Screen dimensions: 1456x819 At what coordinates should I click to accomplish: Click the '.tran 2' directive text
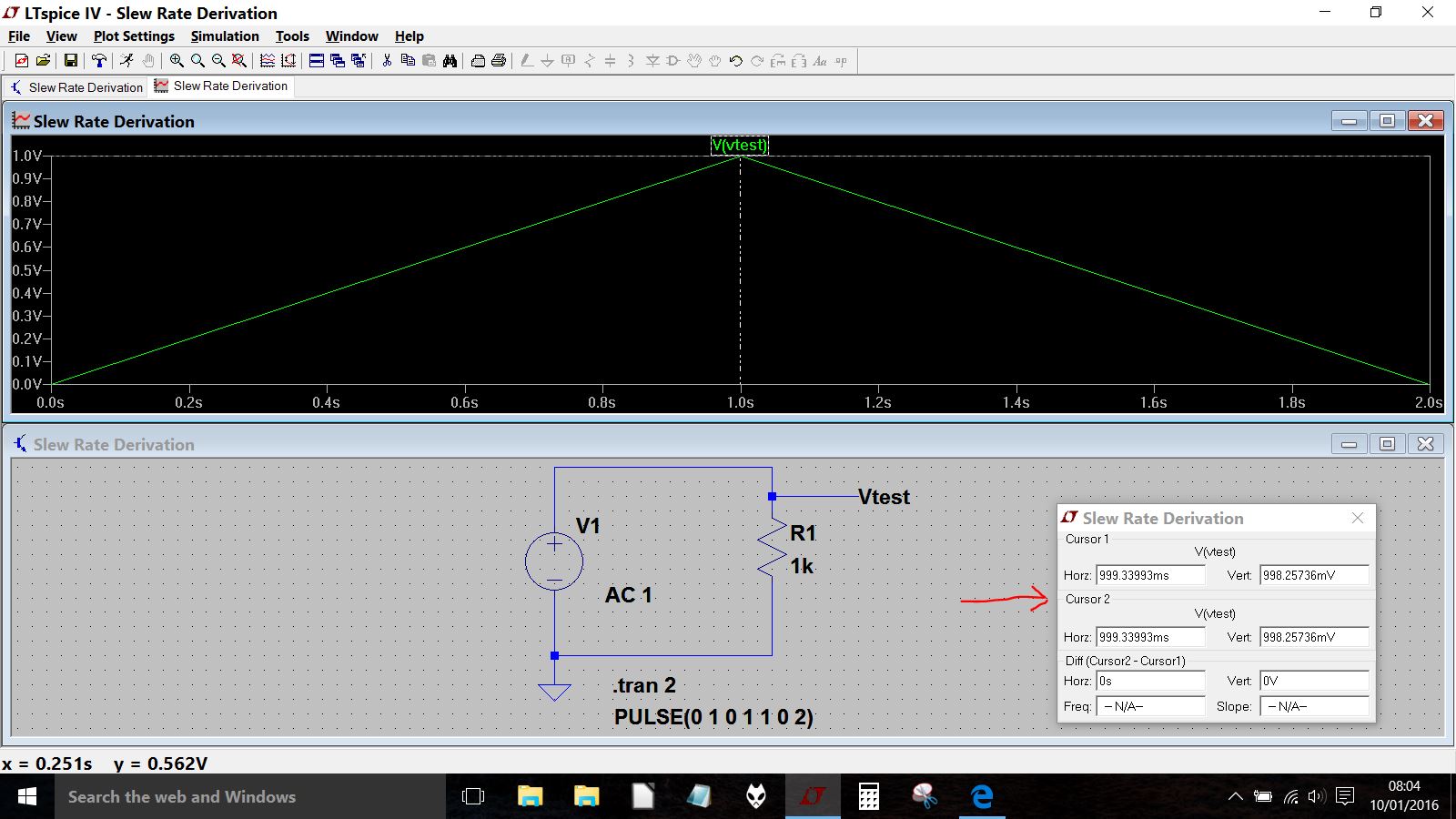click(x=644, y=685)
